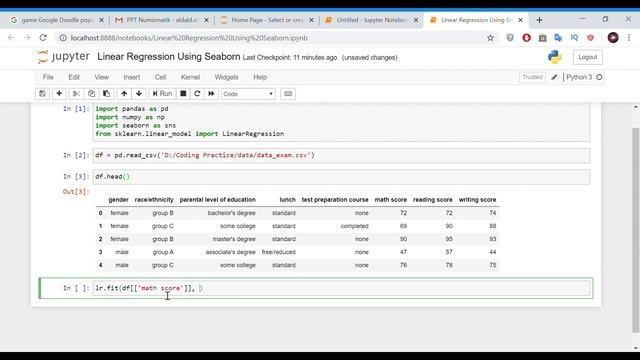Click the Trusted notebook indicator
The height and width of the screenshot is (360, 640).
tap(532, 77)
